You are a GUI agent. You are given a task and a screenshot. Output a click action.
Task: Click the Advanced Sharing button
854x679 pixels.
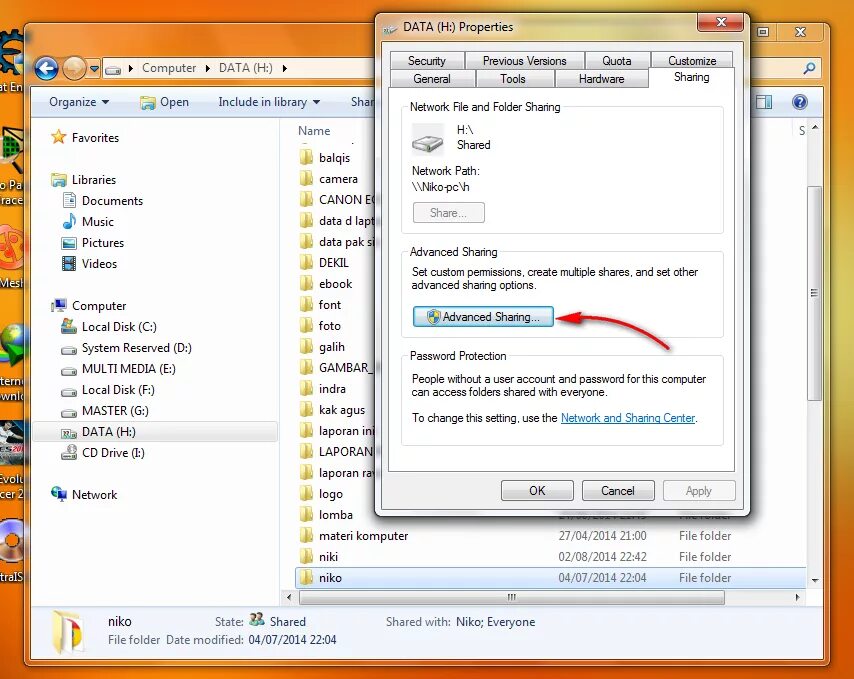[483, 316]
